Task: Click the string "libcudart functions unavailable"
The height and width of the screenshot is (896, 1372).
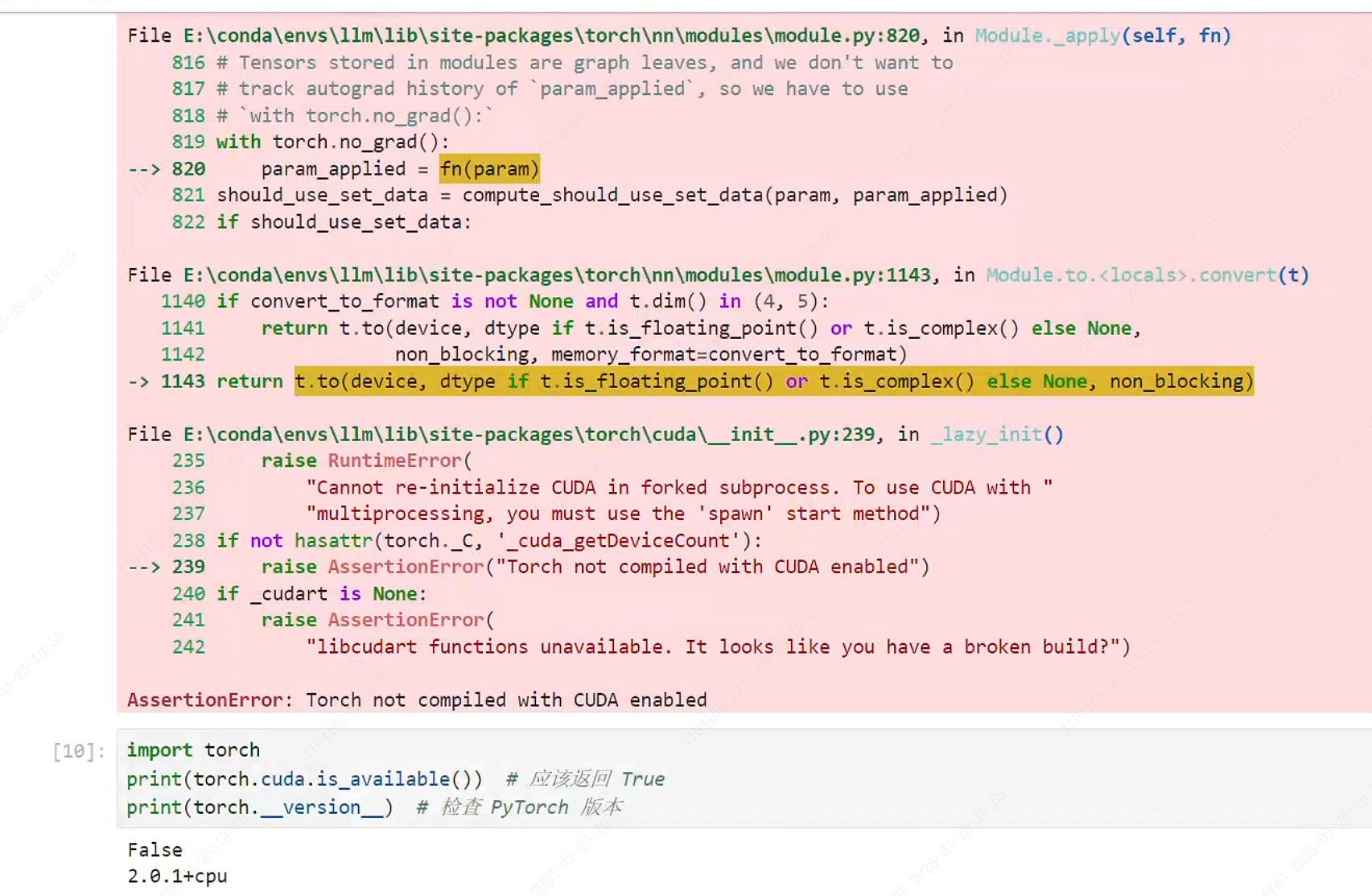Action: pyautogui.click(x=713, y=646)
